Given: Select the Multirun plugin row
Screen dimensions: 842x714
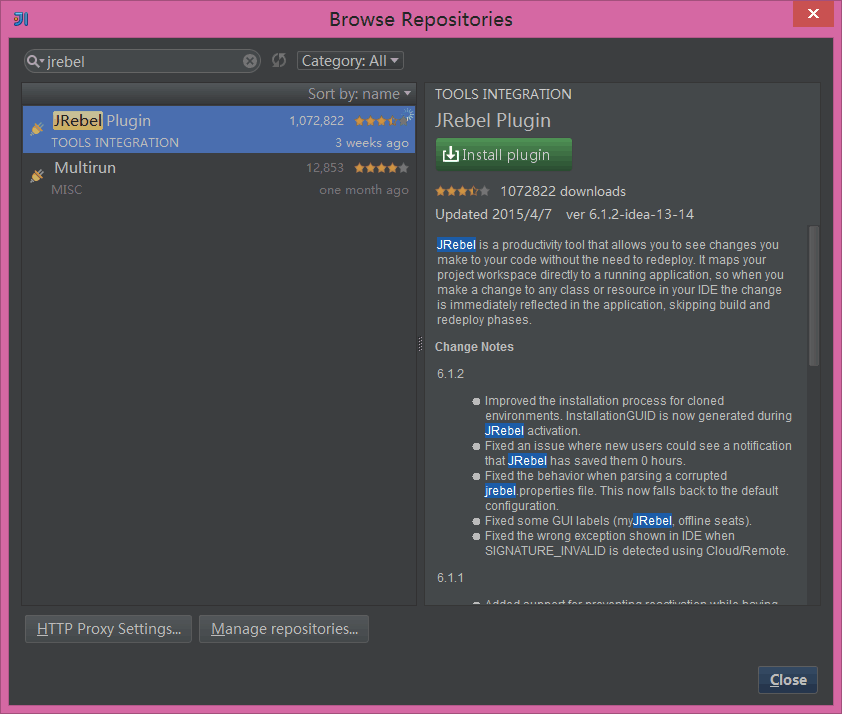Looking at the screenshot, I should tap(219, 177).
